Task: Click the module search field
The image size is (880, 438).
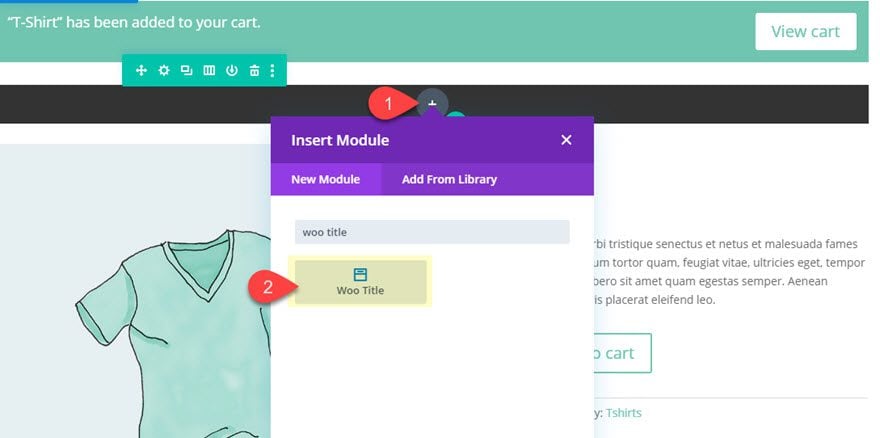Action: pyautogui.click(x=432, y=232)
